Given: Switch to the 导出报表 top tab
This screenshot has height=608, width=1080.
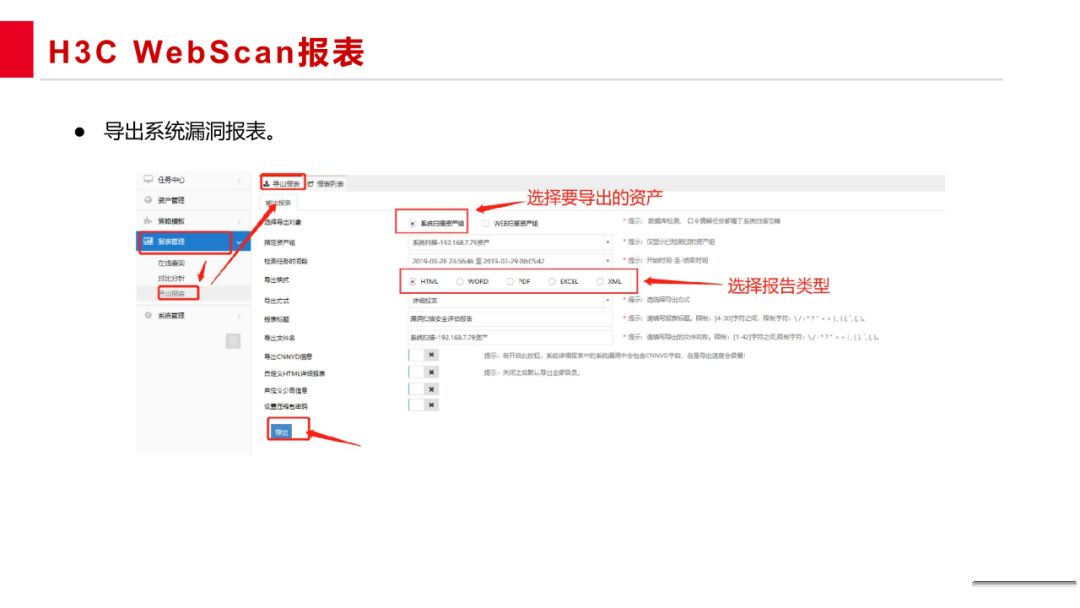Looking at the screenshot, I should click(282, 183).
